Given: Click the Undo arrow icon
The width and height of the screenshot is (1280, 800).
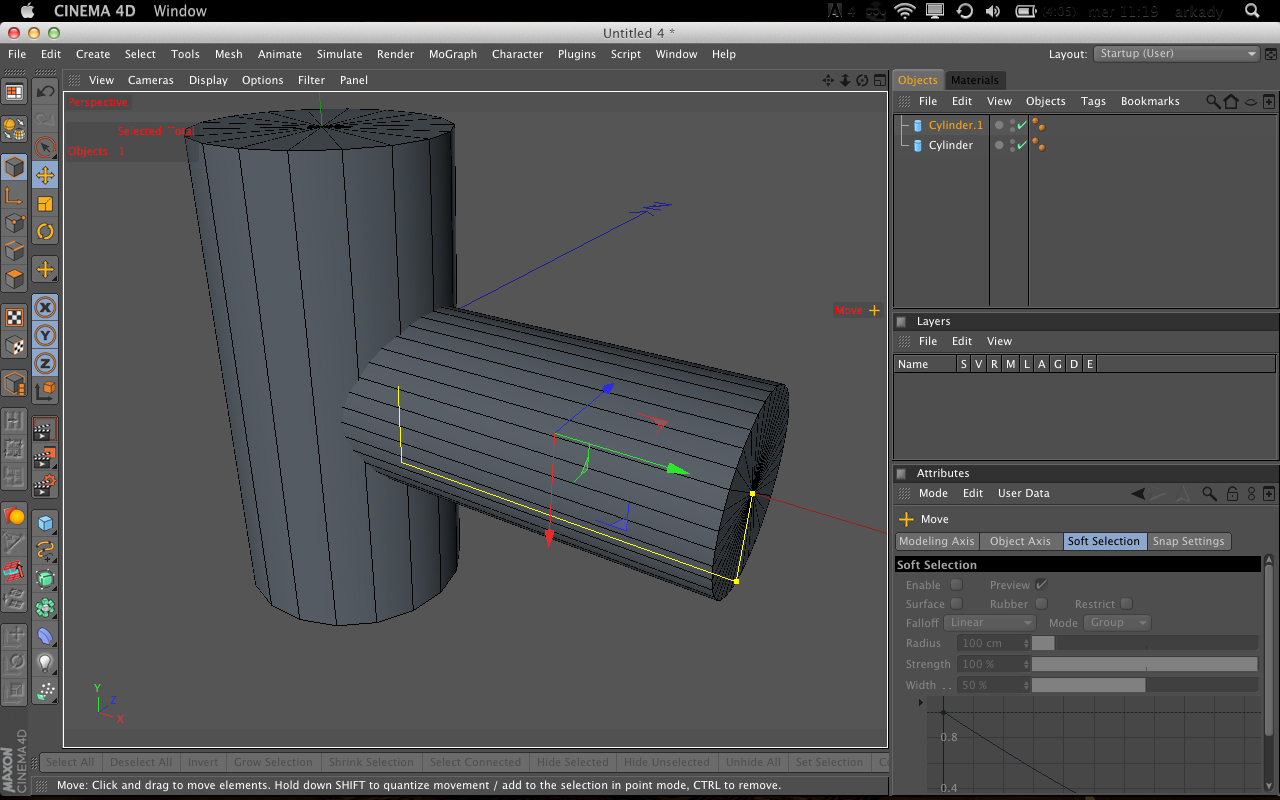Looking at the screenshot, I should (x=45, y=92).
